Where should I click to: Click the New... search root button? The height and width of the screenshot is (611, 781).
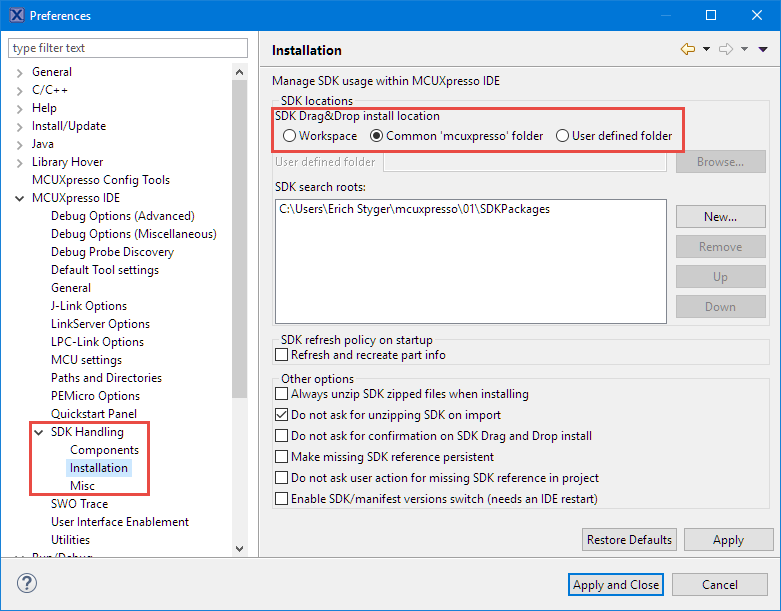720,217
